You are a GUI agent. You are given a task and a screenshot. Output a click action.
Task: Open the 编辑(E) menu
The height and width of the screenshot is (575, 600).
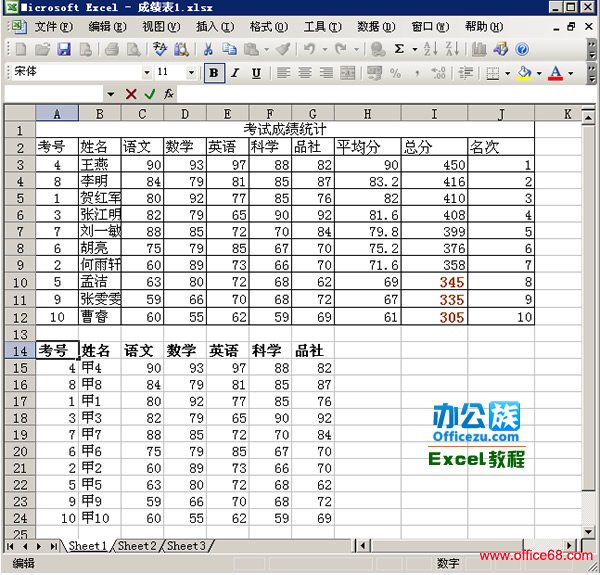click(x=107, y=27)
